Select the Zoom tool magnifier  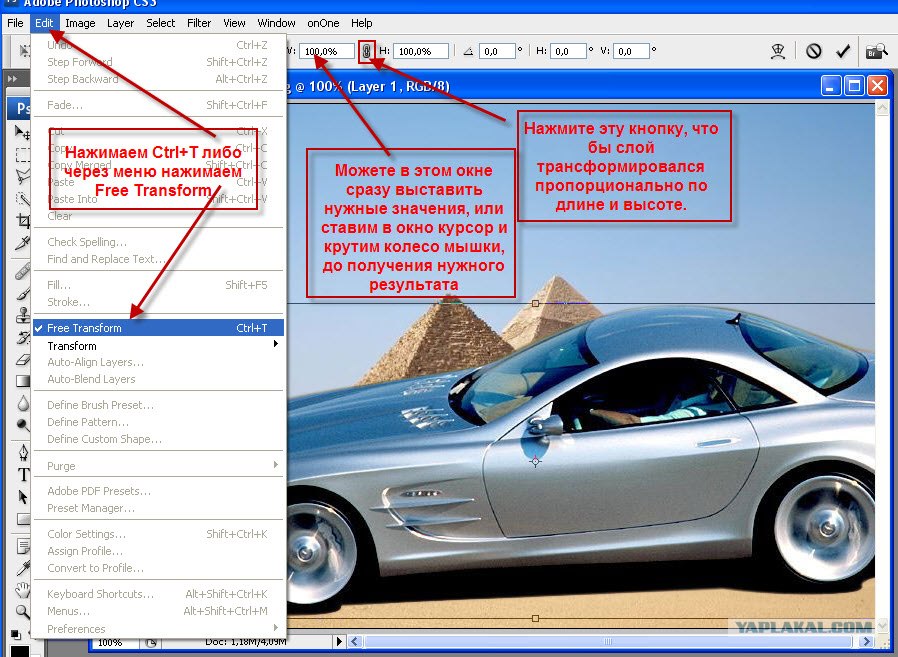pos(23,612)
